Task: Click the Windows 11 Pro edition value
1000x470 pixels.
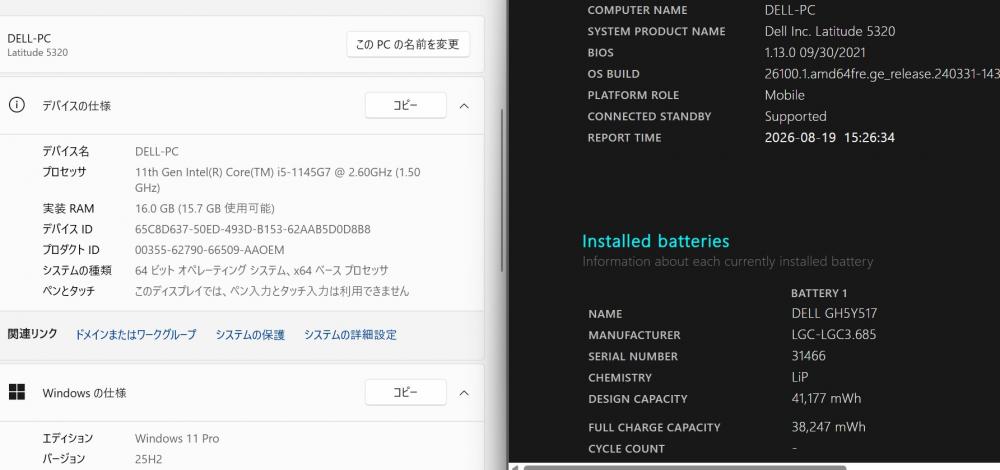Action: (x=177, y=438)
